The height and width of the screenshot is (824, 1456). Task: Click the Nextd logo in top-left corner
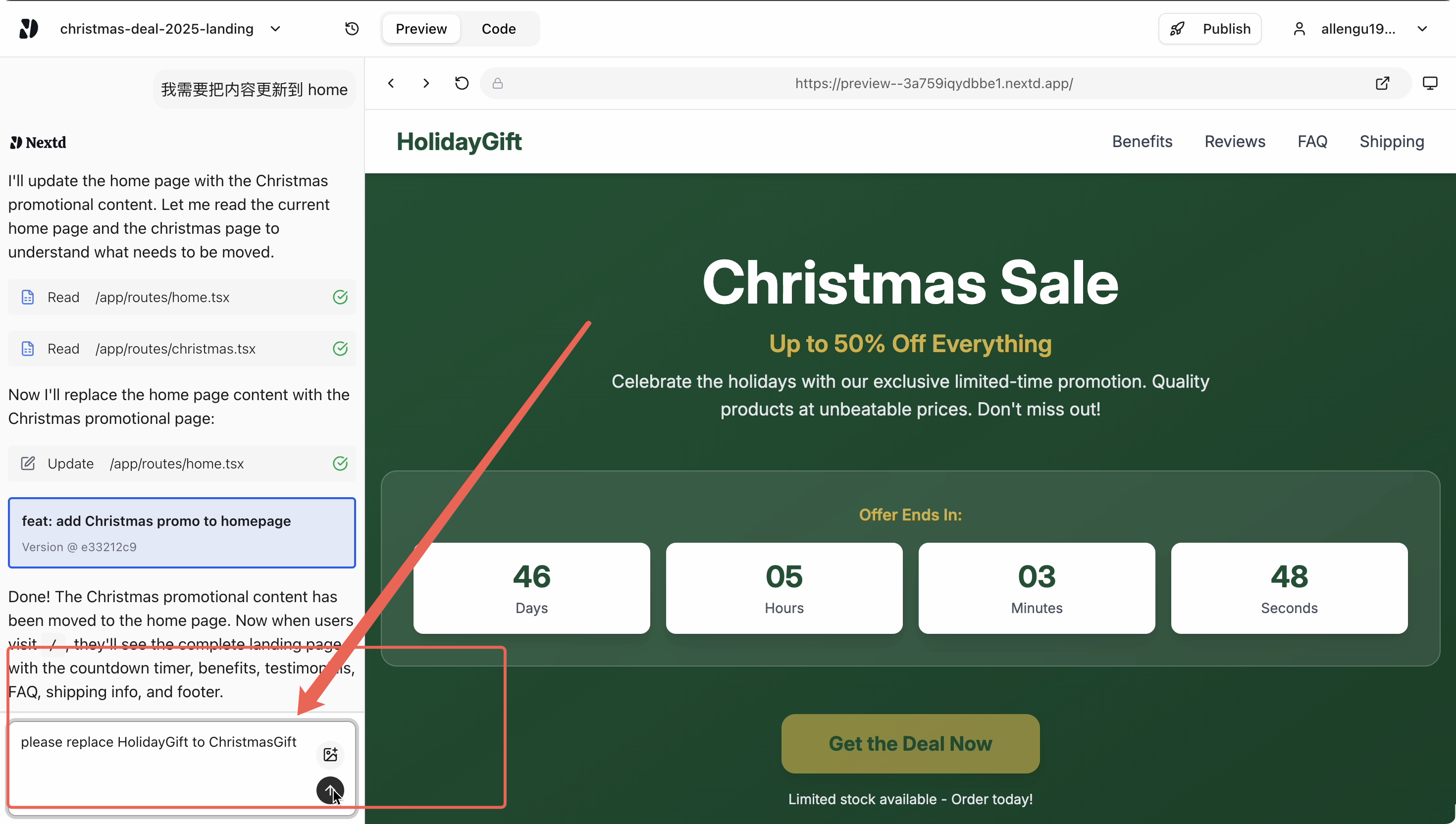pyautogui.click(x=28, y=29)
